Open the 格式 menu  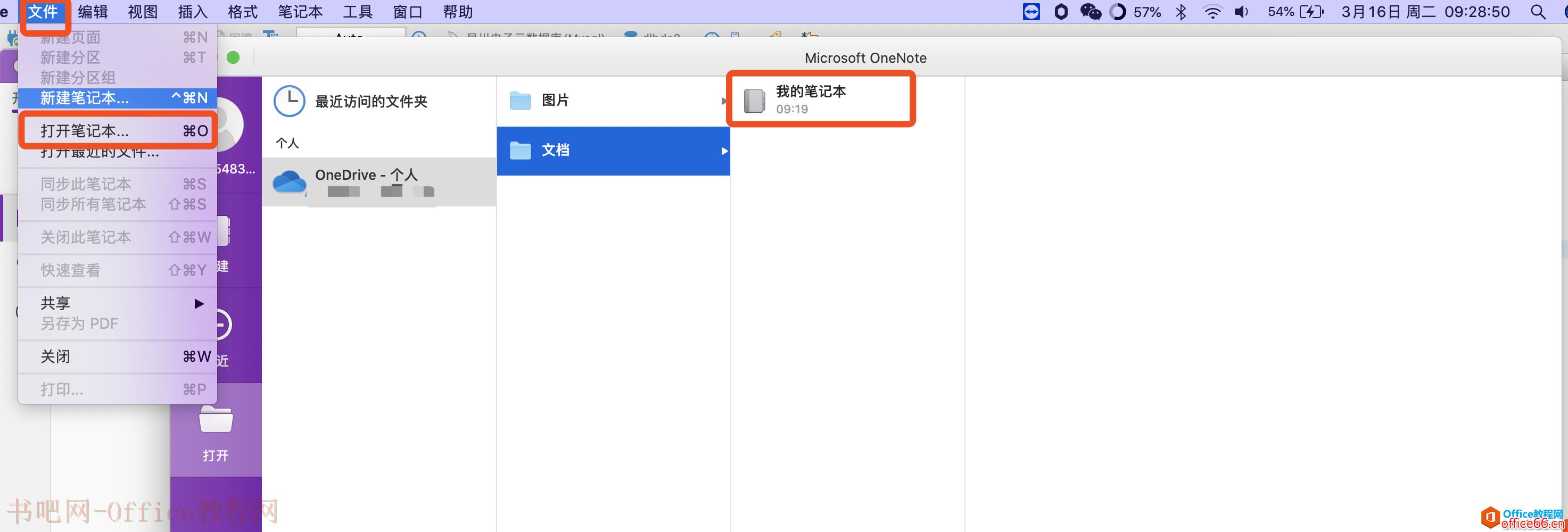242,12
